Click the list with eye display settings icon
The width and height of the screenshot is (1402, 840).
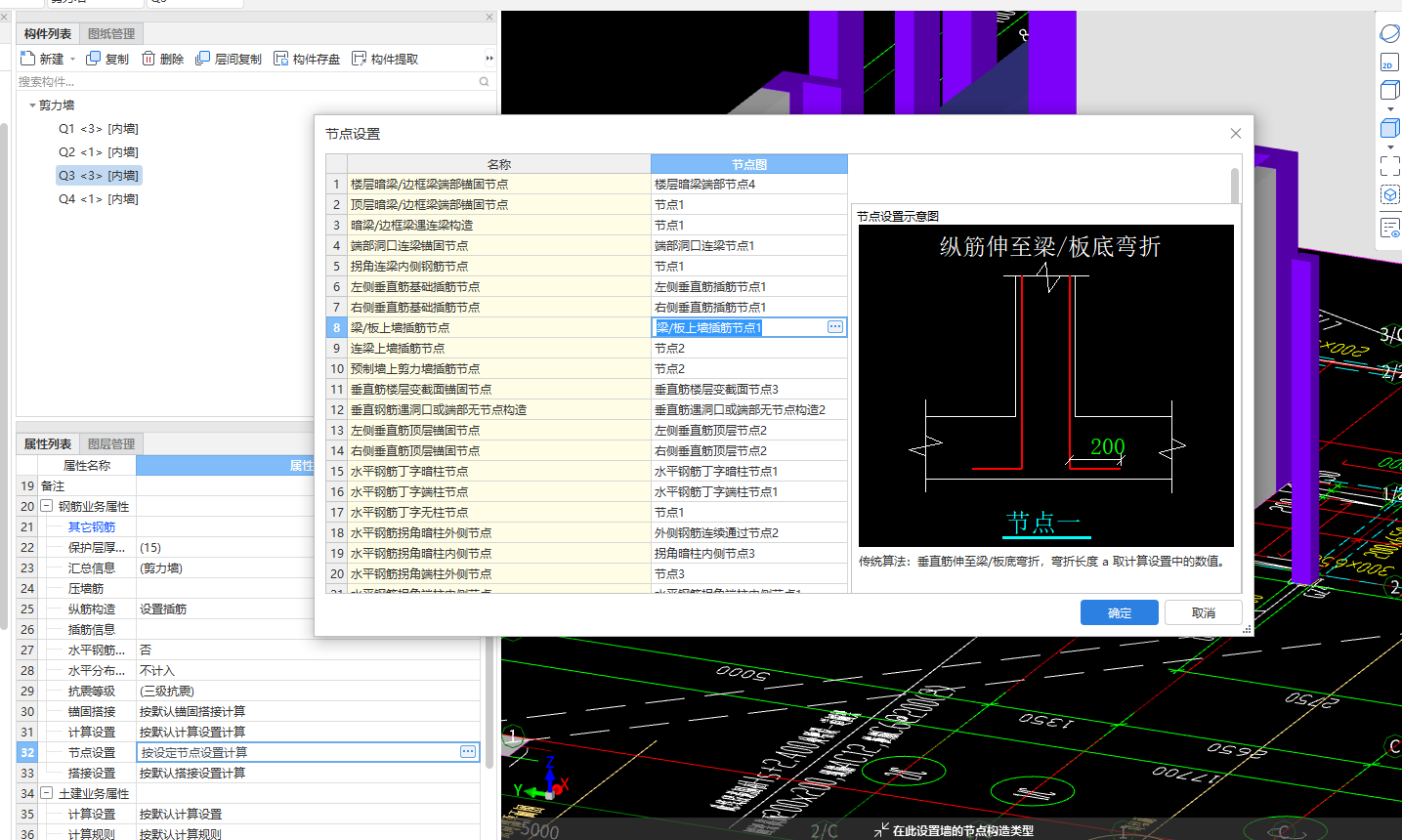coord(1389,228)
